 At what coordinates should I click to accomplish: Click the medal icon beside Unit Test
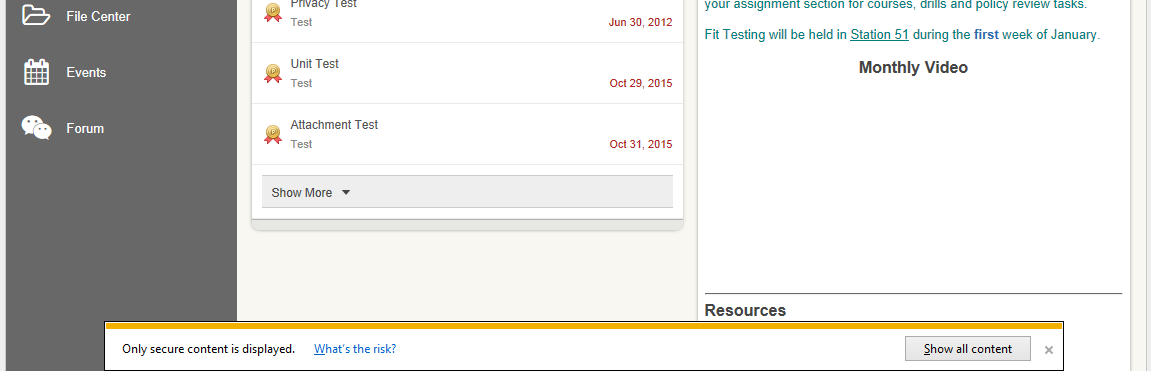273,73
